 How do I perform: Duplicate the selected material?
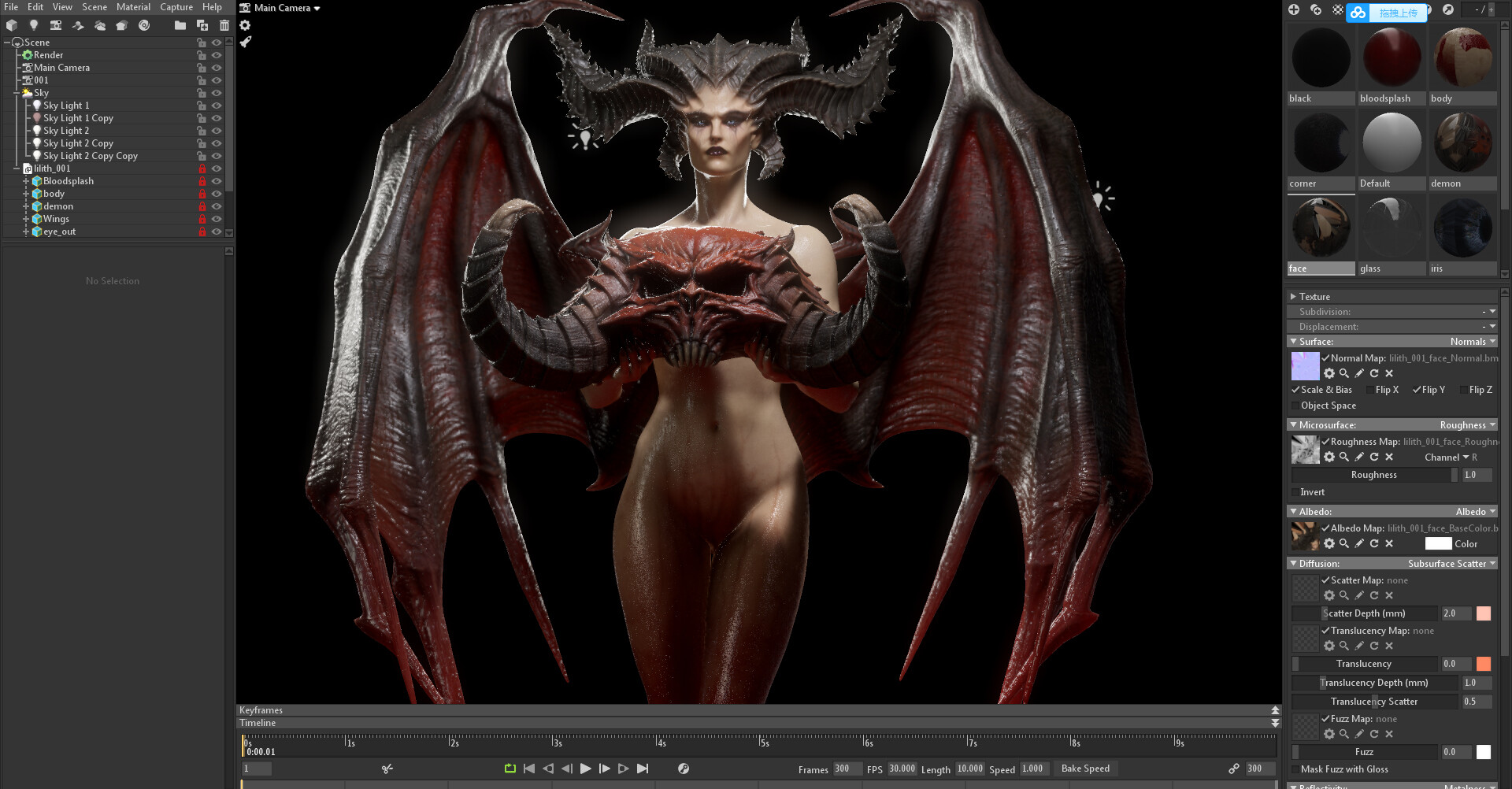(x=1316, y=9)
